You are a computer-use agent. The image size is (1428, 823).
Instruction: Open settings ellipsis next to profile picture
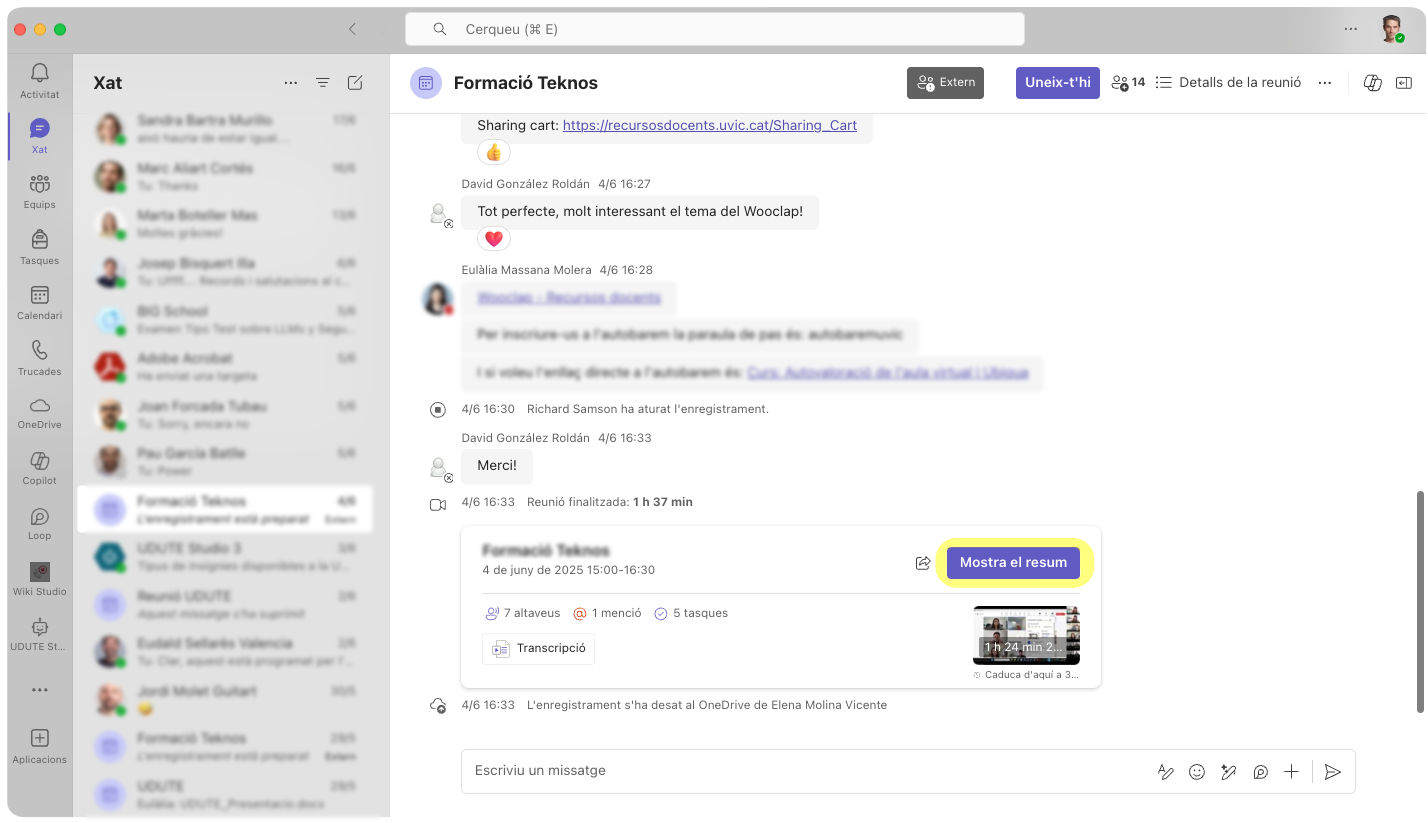click(1351, 29)
